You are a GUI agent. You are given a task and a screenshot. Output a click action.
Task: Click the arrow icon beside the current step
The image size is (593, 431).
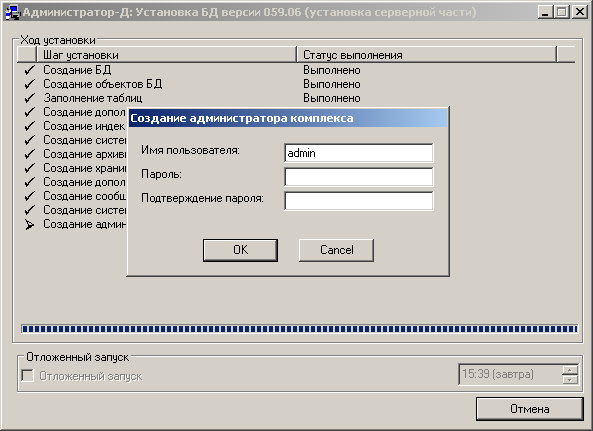tap(29, 225)
